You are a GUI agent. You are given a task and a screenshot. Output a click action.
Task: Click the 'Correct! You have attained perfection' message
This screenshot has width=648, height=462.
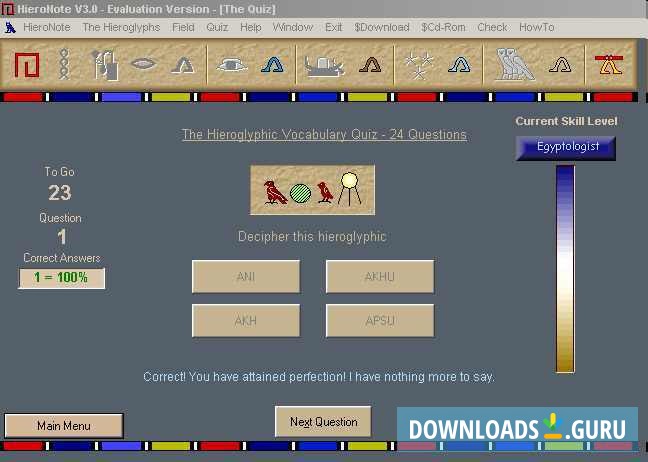click(x=319, y=376)
